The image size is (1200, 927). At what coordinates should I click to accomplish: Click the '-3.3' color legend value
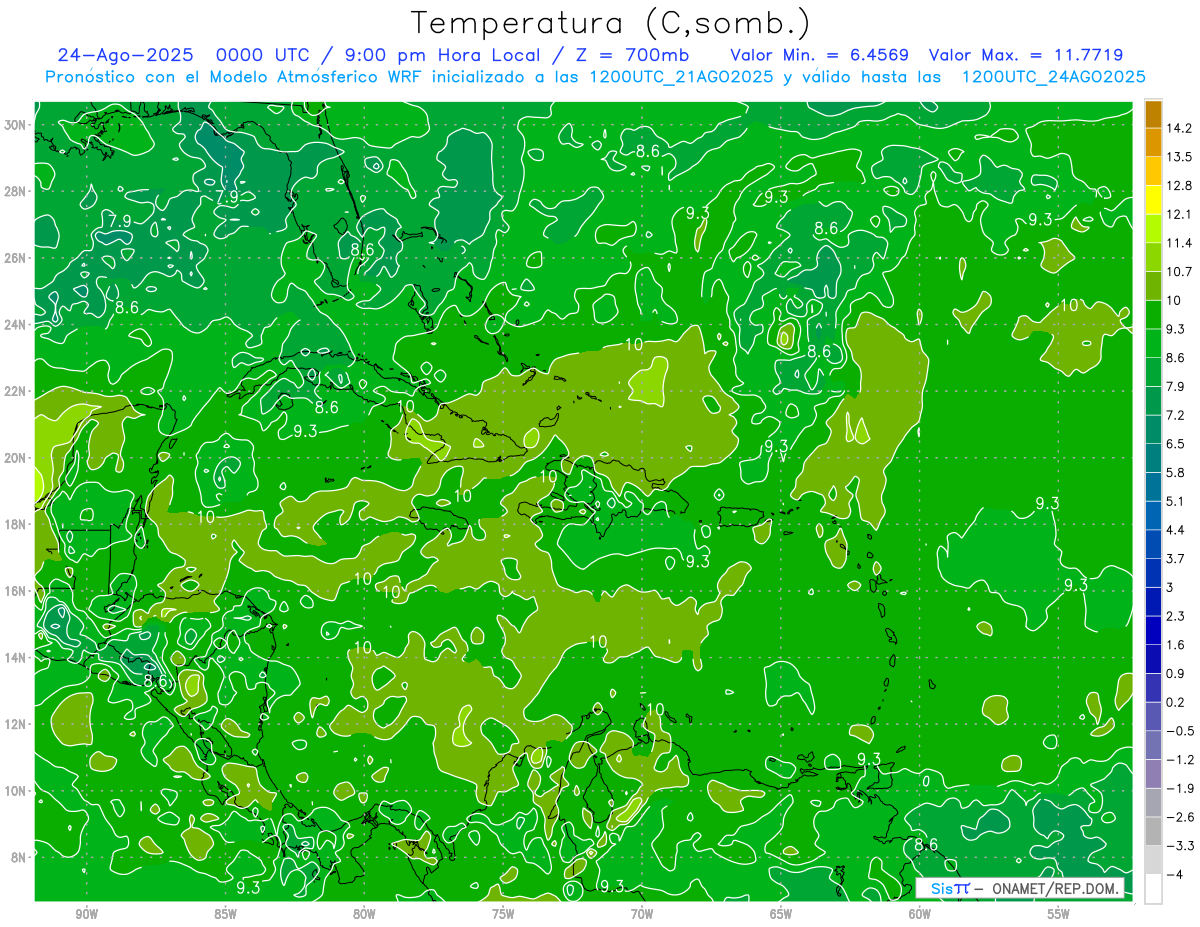click(x=1179, y=846)
